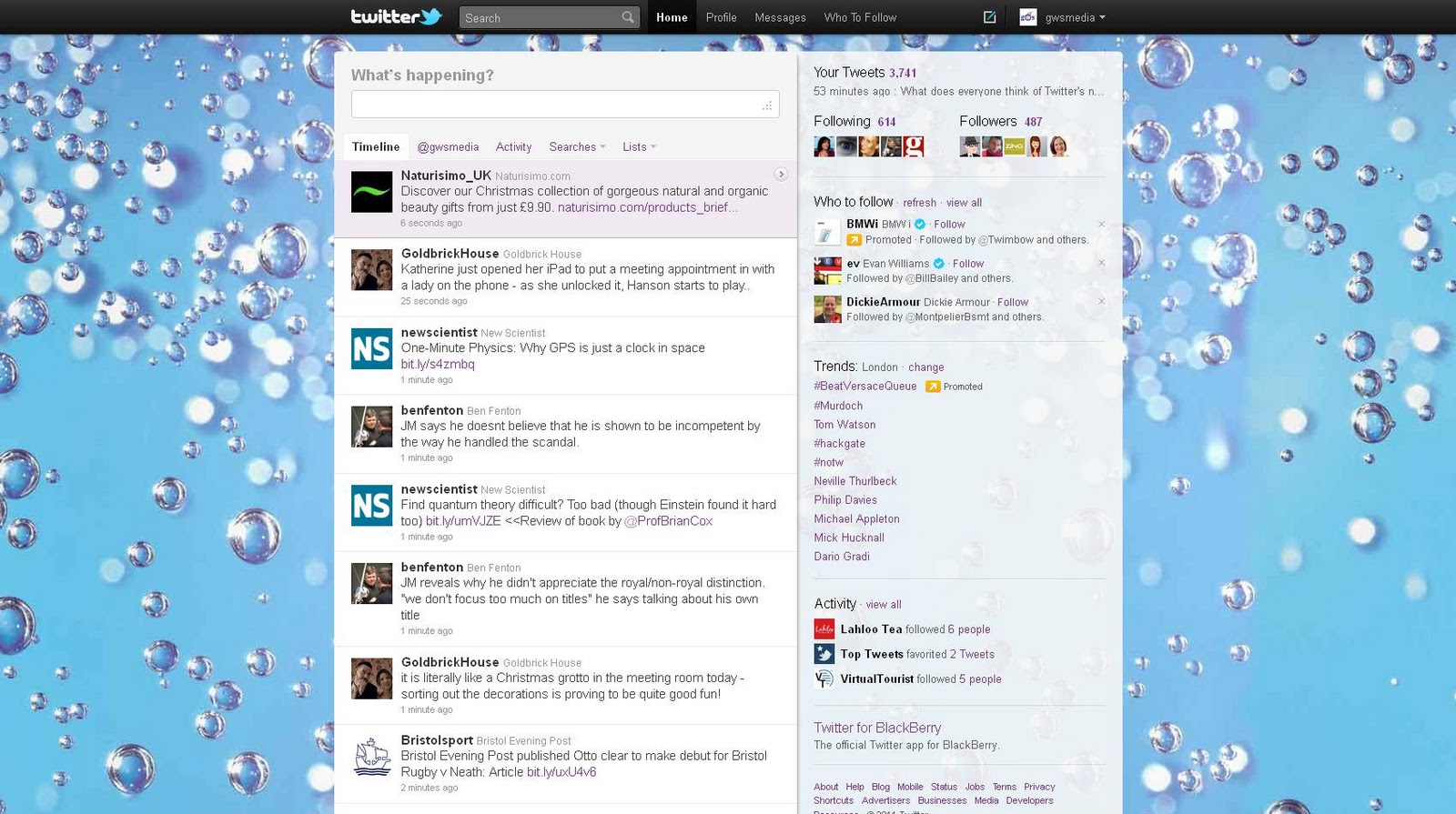Open the Twitter for BlackBerry link

(x=877, y=728)
